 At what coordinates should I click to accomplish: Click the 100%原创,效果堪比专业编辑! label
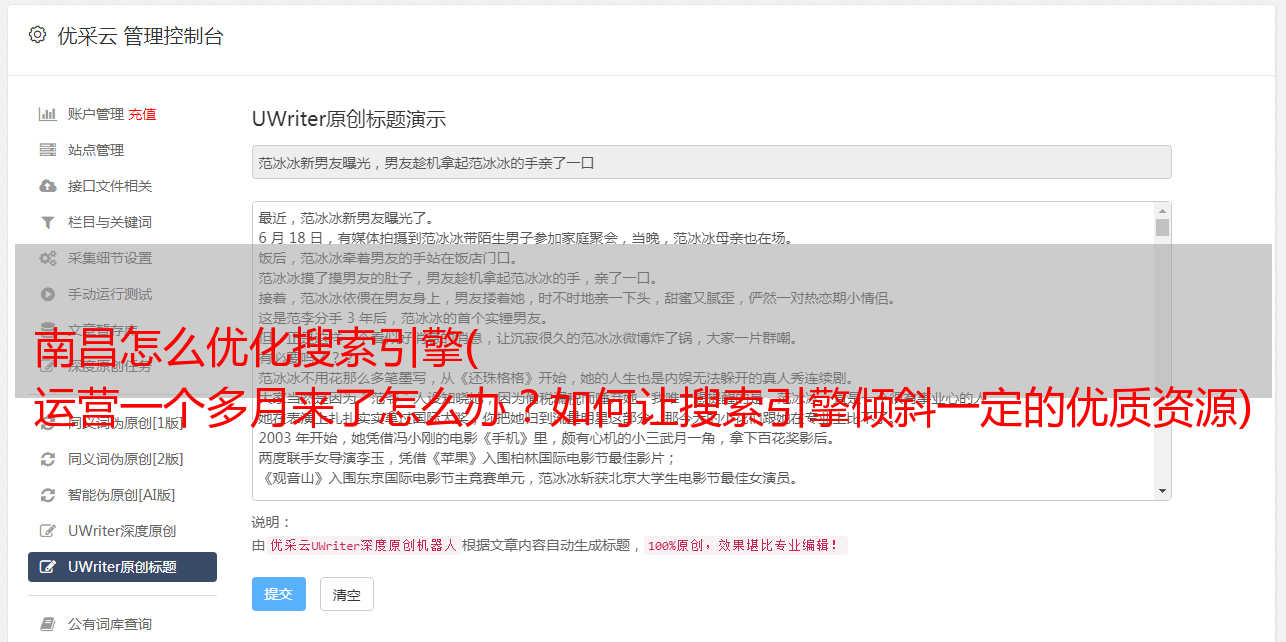[x=745, y=546]
